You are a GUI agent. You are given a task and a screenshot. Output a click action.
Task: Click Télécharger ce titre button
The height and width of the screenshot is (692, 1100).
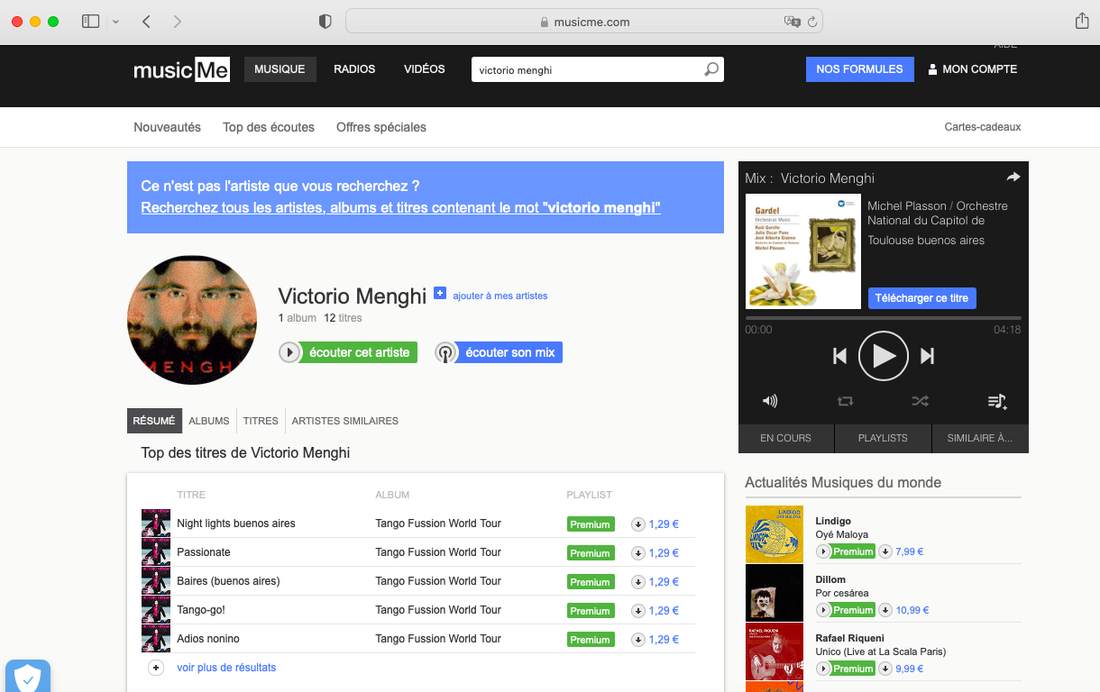click(x=922, y=298)
